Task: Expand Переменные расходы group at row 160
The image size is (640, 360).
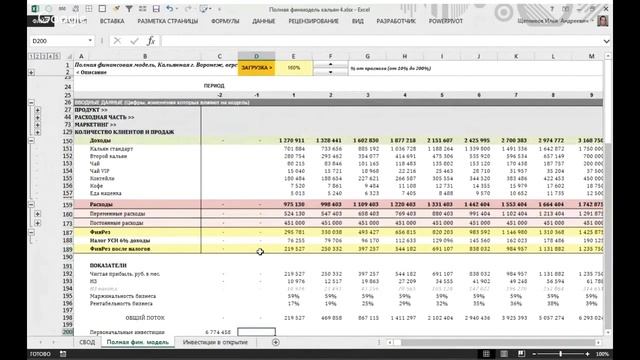Action: click(x=38, y=213)
